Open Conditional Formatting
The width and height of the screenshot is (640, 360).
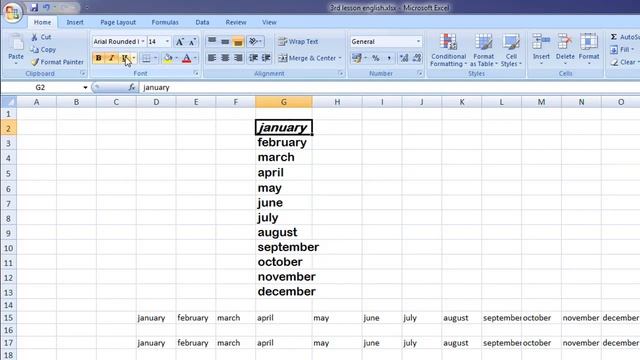(x=448, y=50)
